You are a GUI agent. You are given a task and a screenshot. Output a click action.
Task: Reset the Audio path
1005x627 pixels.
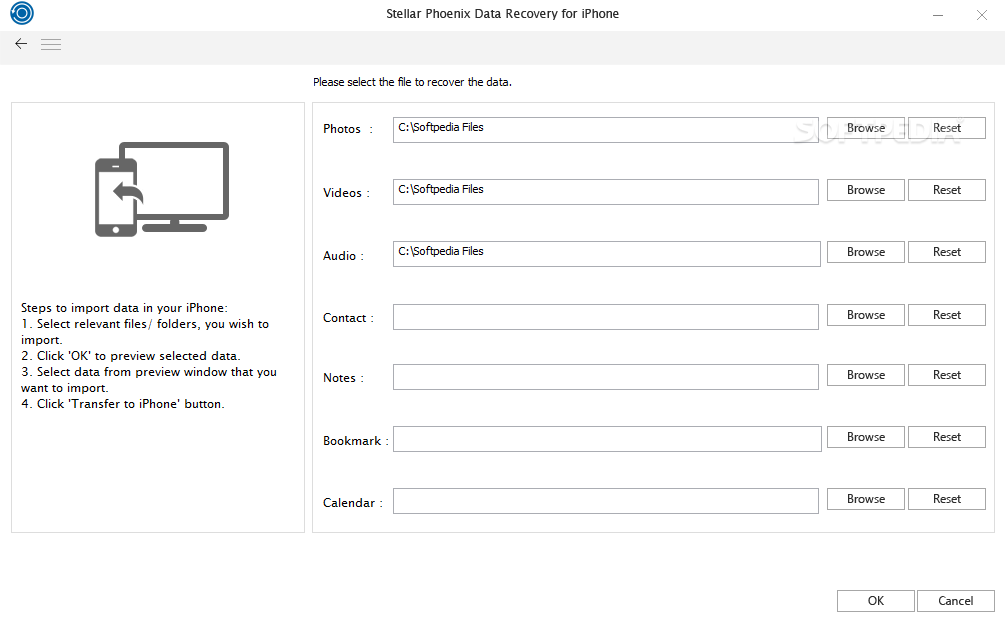coord(947,252)
